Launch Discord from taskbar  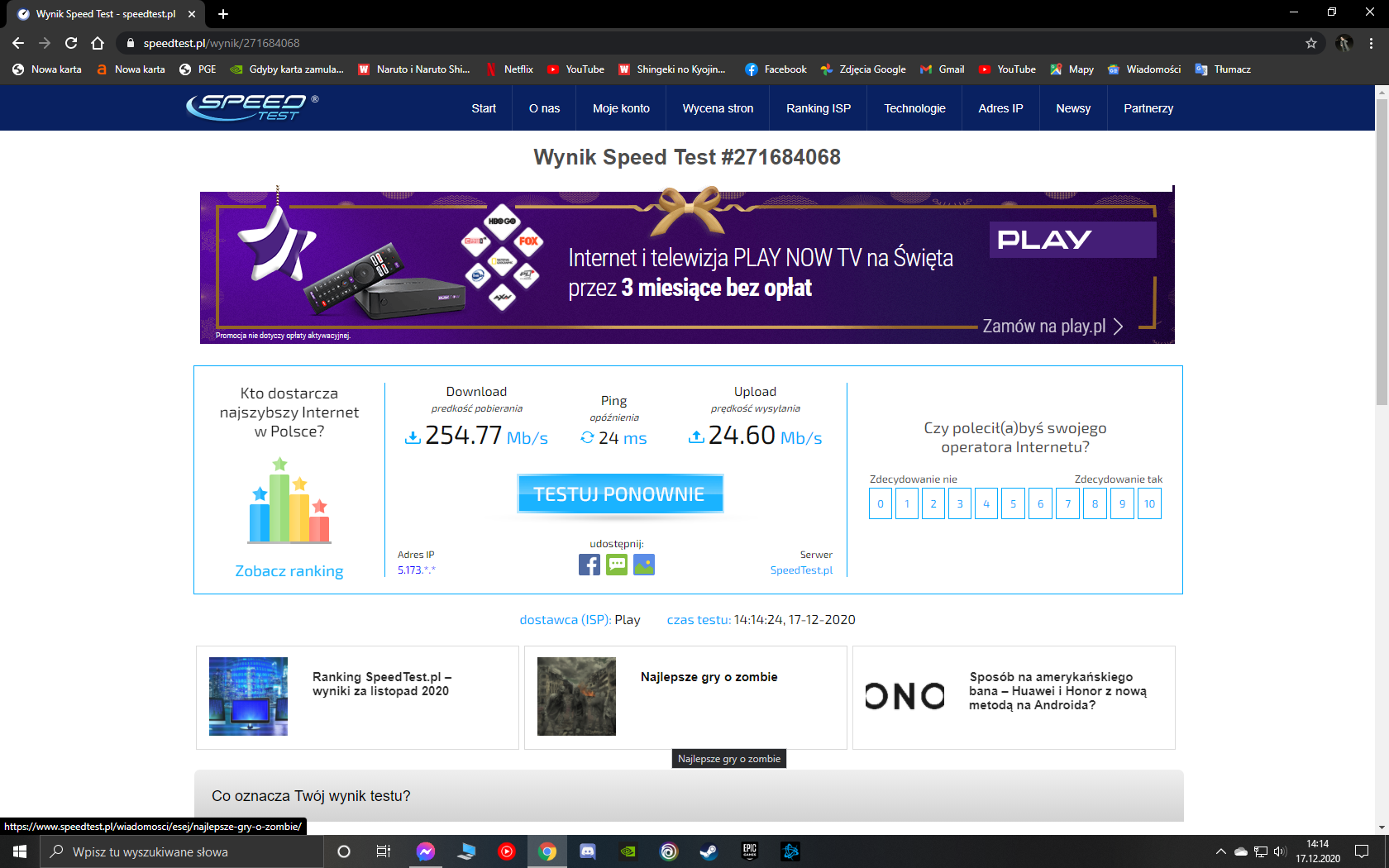(x=588, y=851)
